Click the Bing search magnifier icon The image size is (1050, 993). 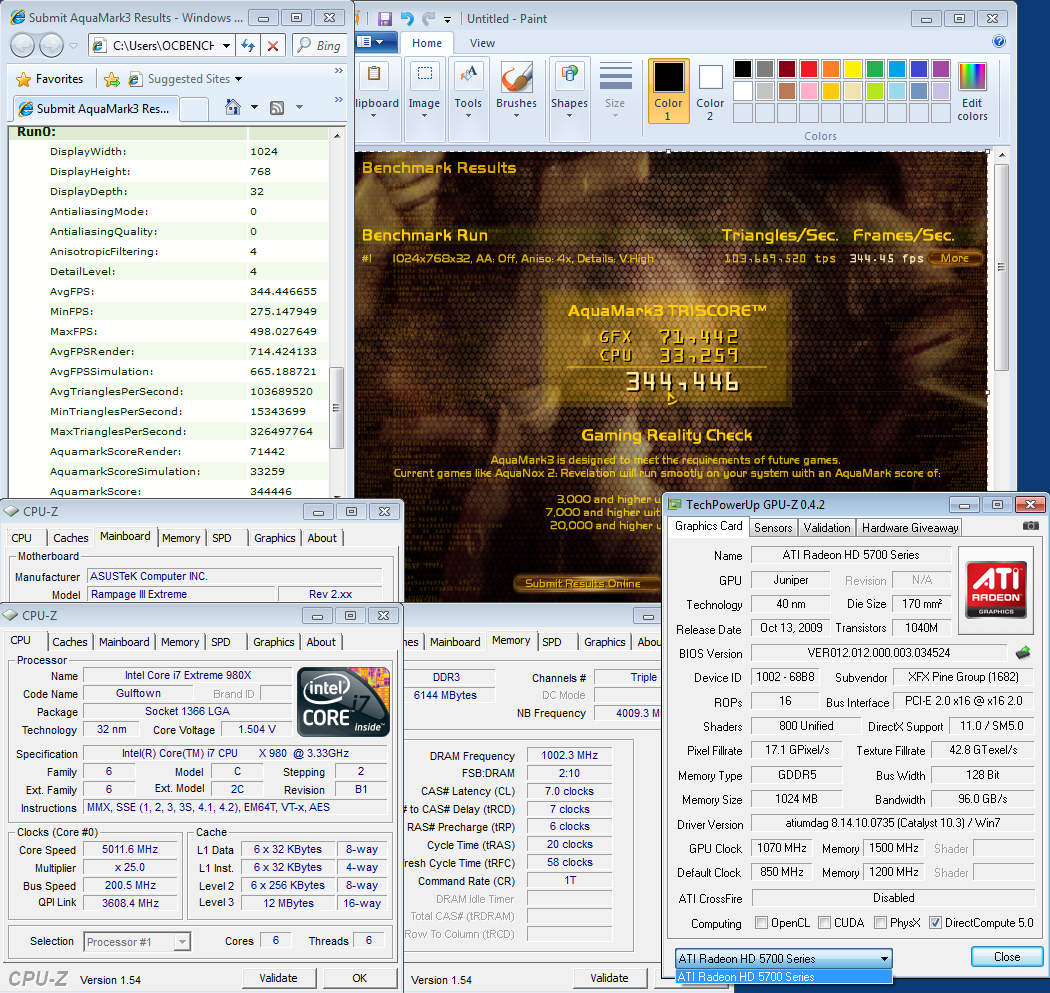[x=305, y=45]
